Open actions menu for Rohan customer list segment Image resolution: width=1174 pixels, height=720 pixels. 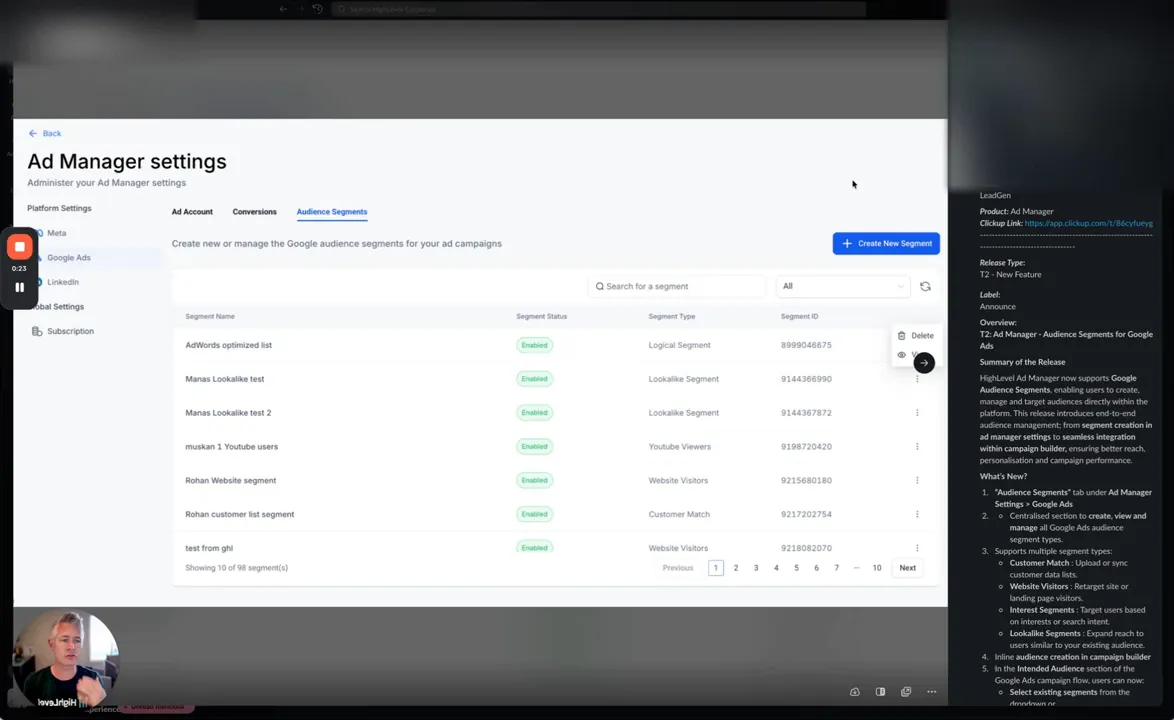pos(917,514)
